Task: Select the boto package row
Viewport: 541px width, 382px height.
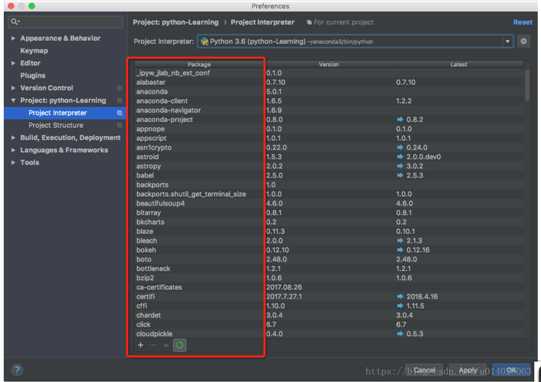Action: tap(329, 259)
